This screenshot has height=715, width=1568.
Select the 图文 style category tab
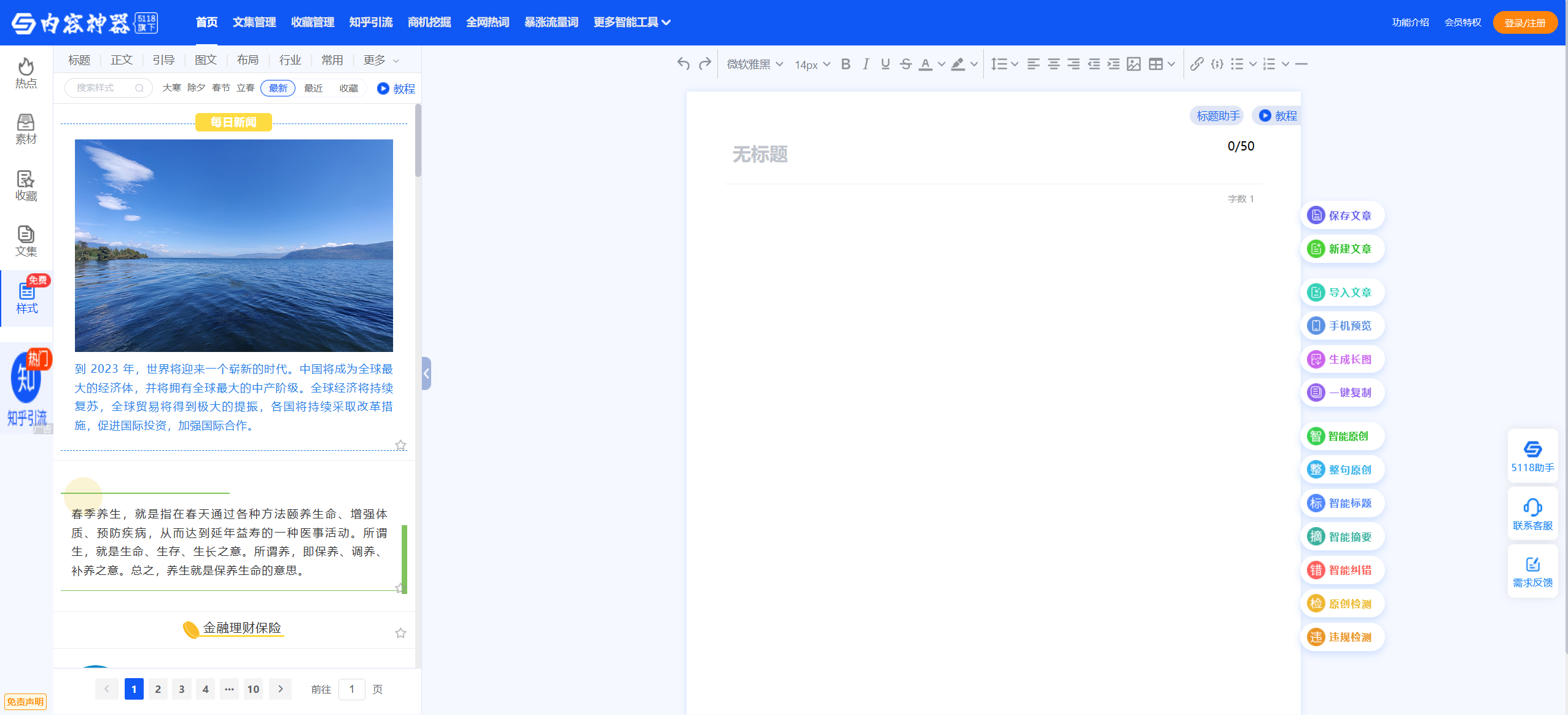206,60
